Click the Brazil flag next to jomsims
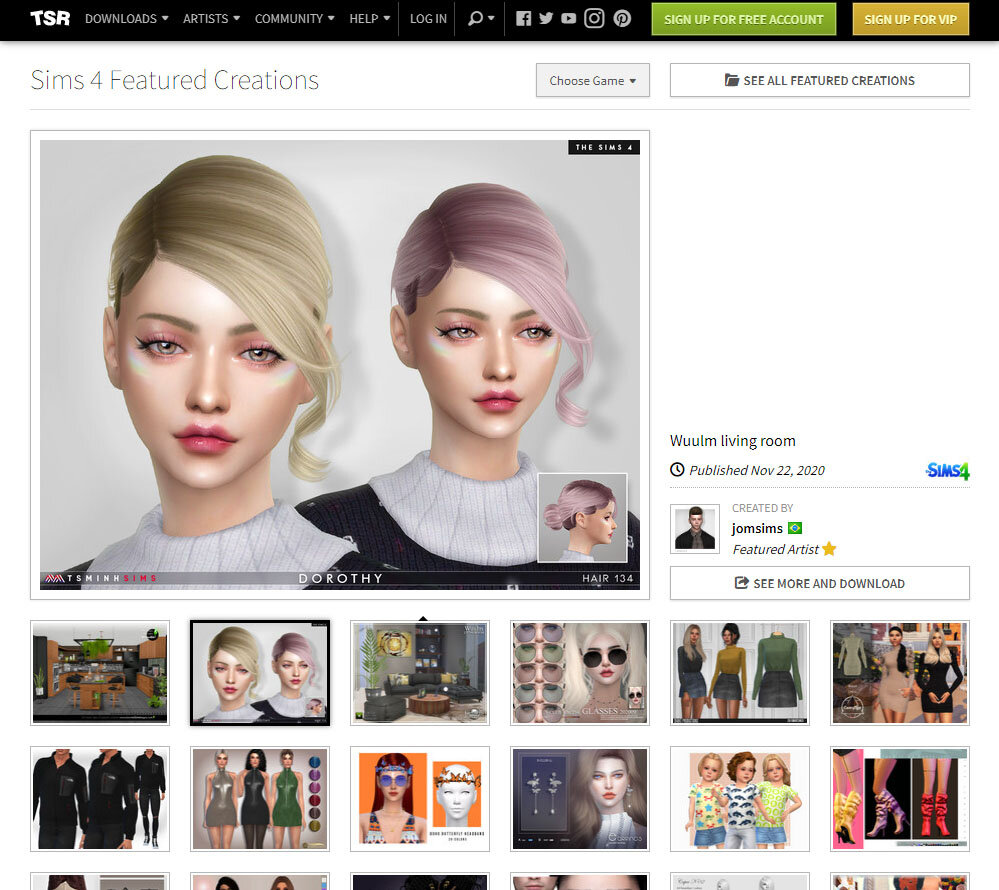The width and height of the screenshot is (999, 890). pos(794,528)
